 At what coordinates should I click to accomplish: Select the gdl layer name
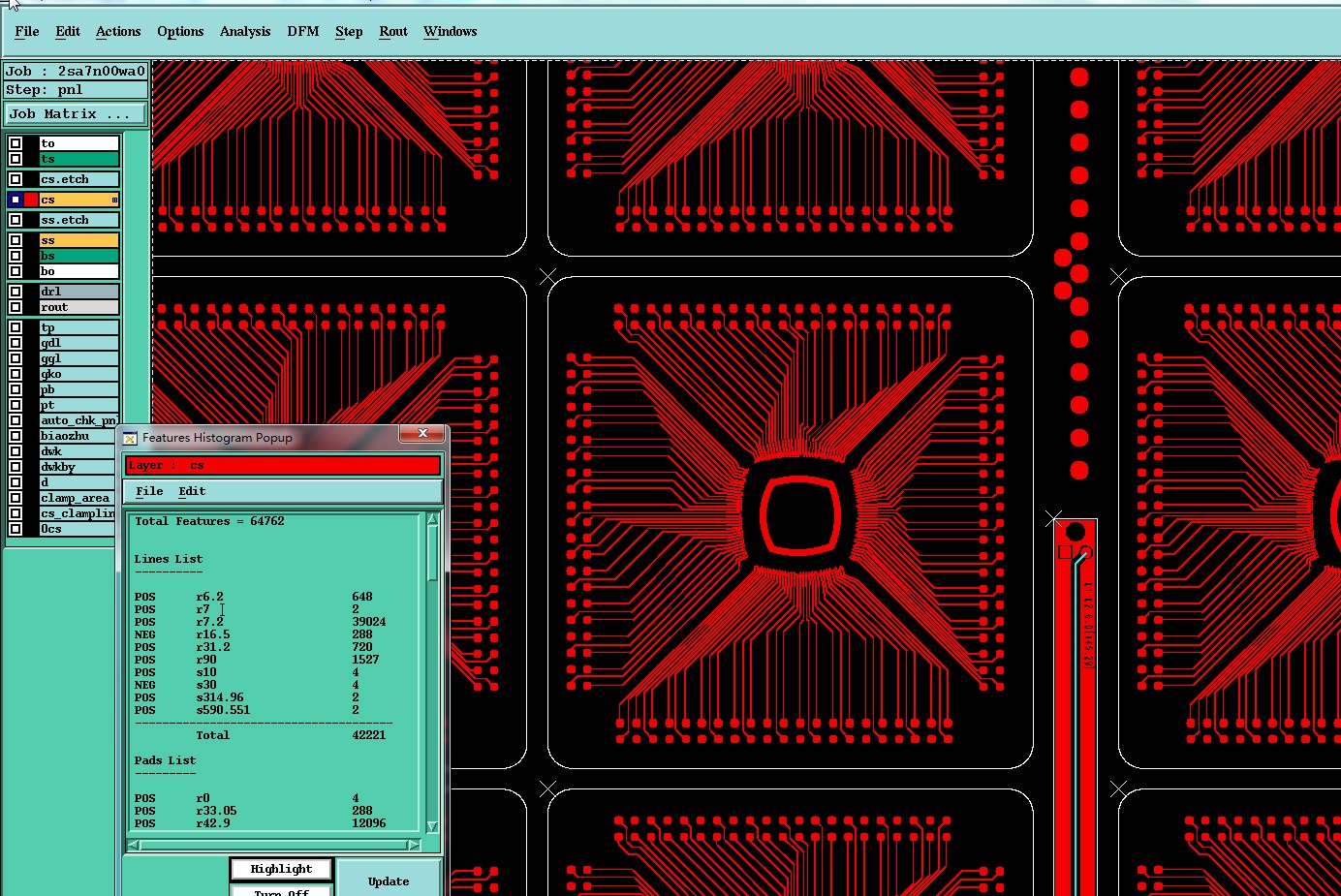pos(78,343)
